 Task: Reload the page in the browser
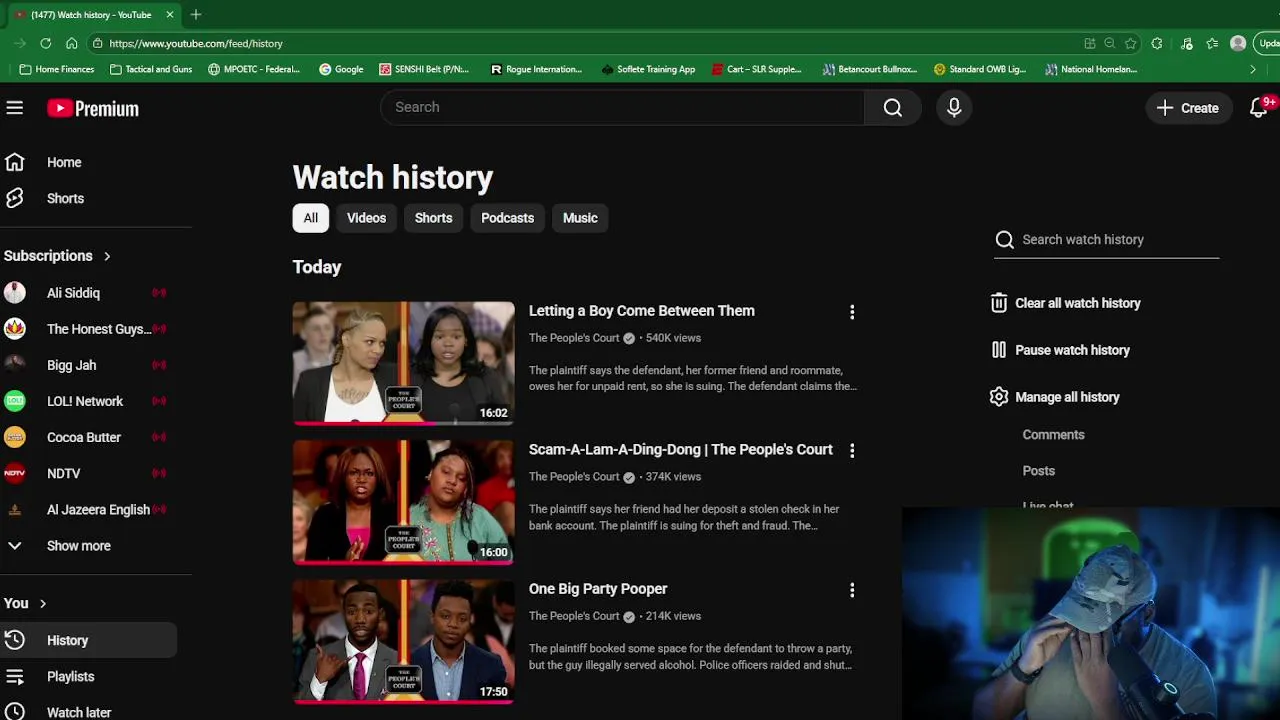pyautogui.click(x=45, y=43)
